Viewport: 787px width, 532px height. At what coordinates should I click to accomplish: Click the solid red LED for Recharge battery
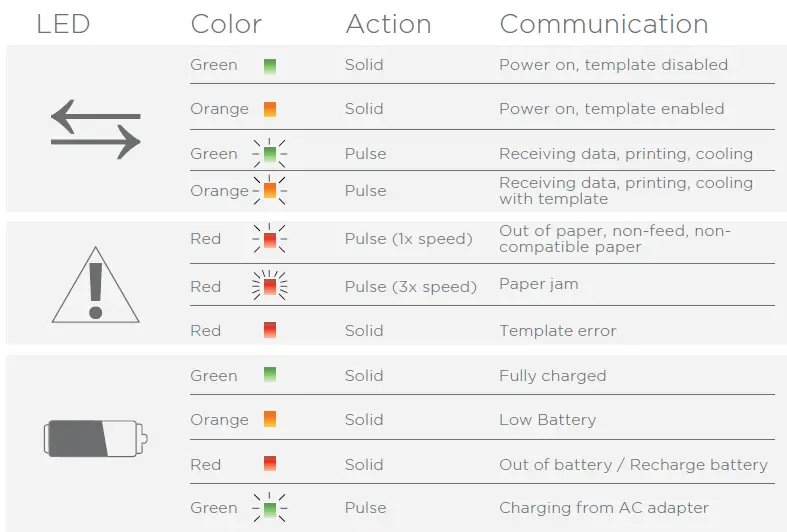coord(270,463)
